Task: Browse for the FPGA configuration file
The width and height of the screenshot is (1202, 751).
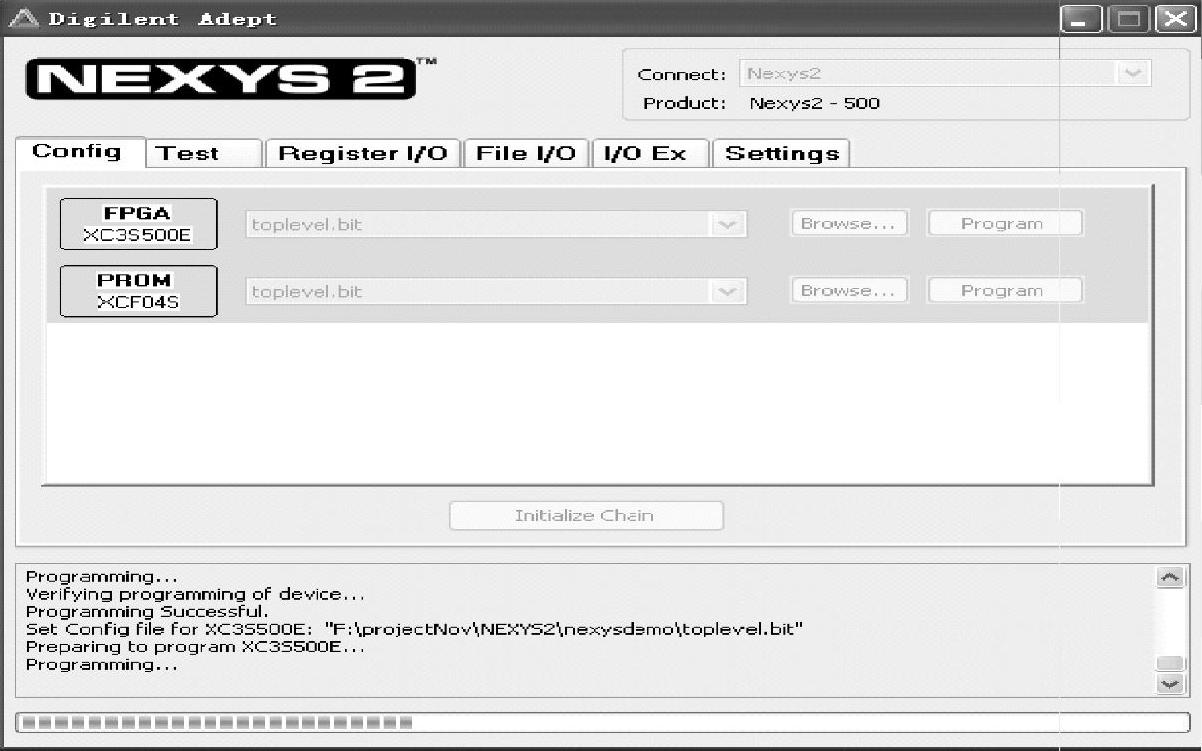Action: click(x=848, y=223)
